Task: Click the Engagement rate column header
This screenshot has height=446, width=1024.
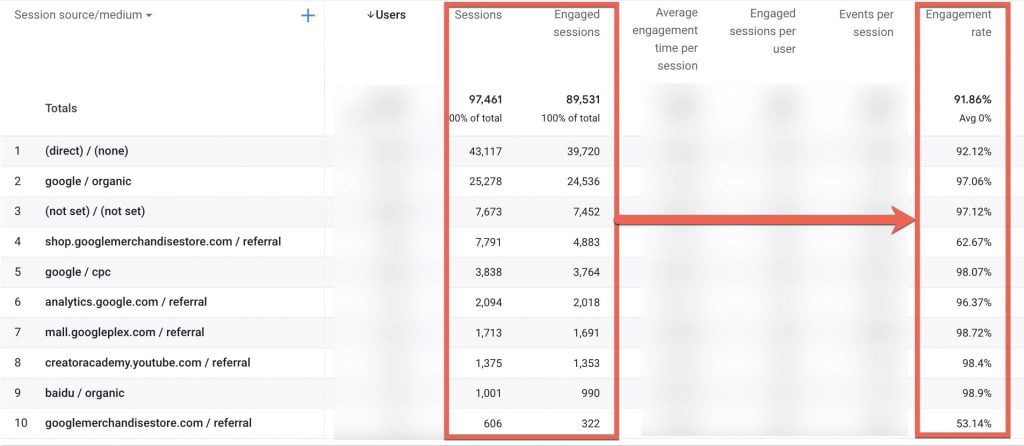Action: pyautogui.click(x=958, y=24)
